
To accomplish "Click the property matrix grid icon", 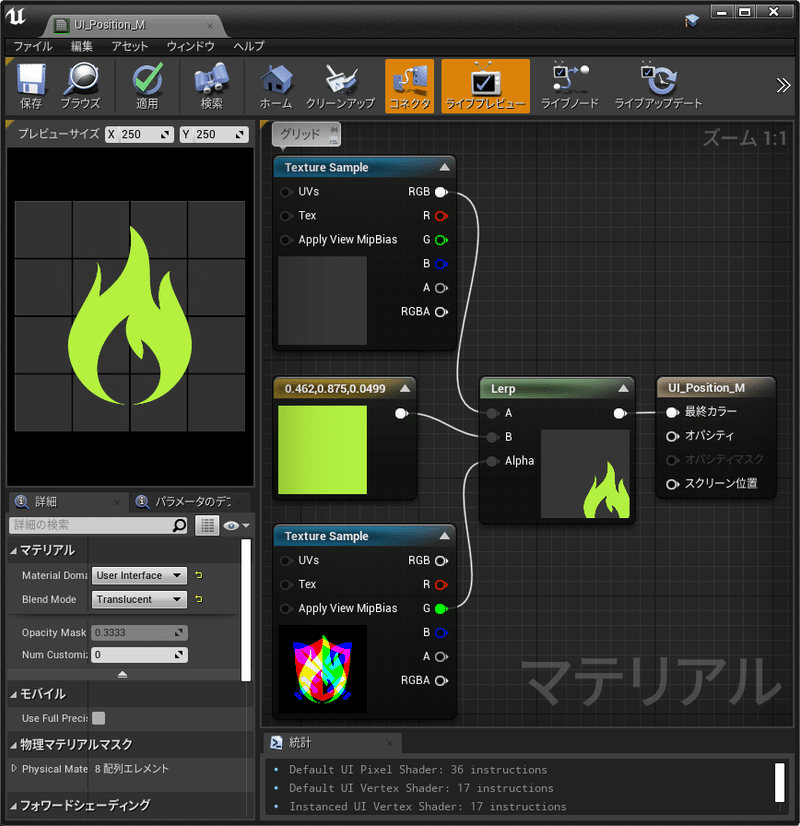I will pyautogui.click(x=207, y=525).
